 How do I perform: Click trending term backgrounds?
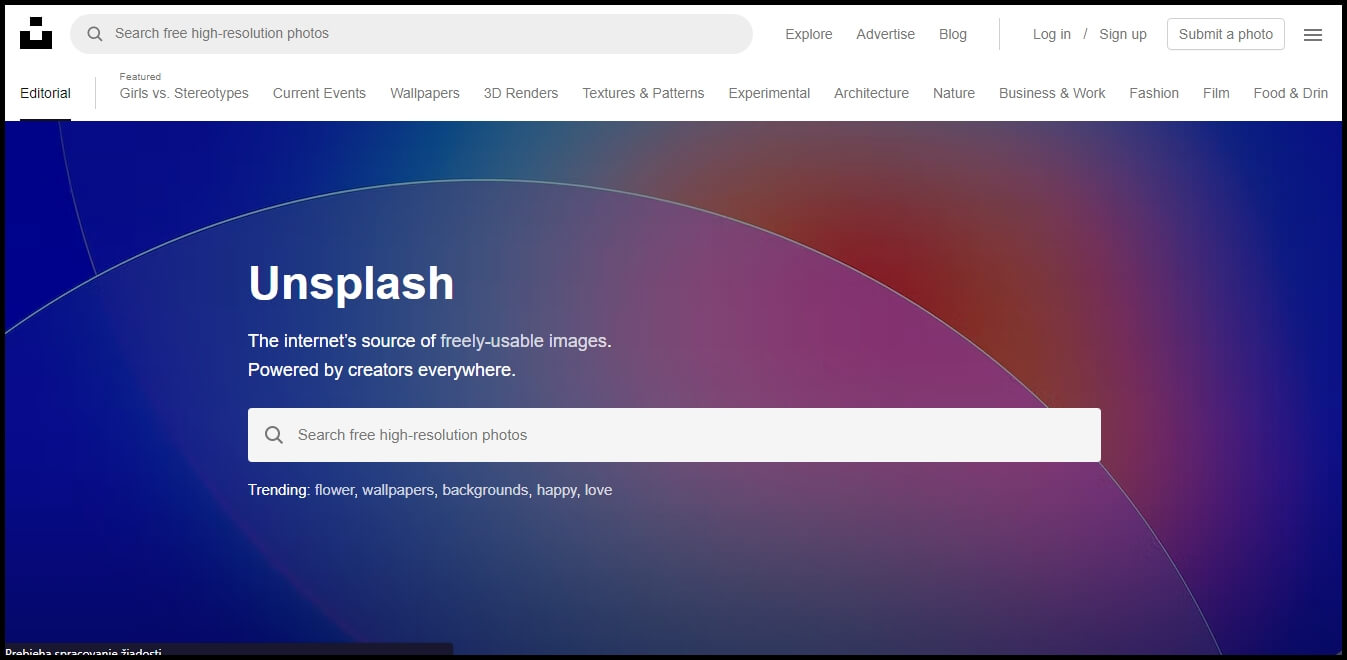pyautogui.click(x=485, y=490)
